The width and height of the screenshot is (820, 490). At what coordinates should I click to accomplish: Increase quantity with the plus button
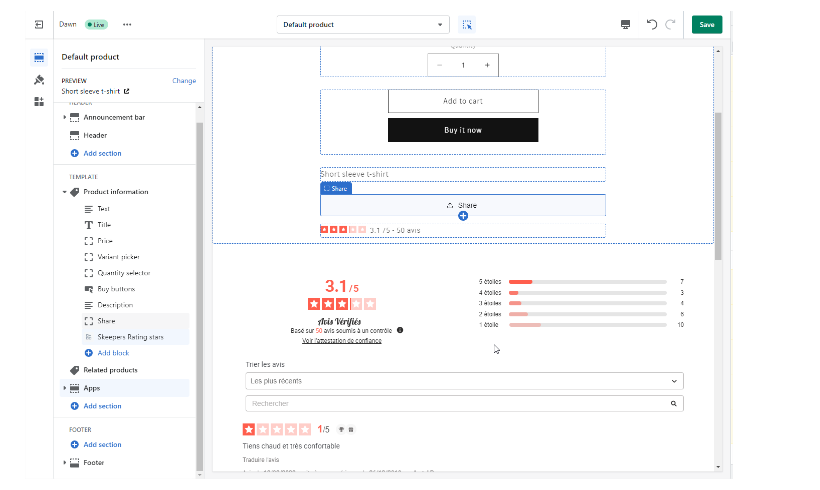click(487, 65)
